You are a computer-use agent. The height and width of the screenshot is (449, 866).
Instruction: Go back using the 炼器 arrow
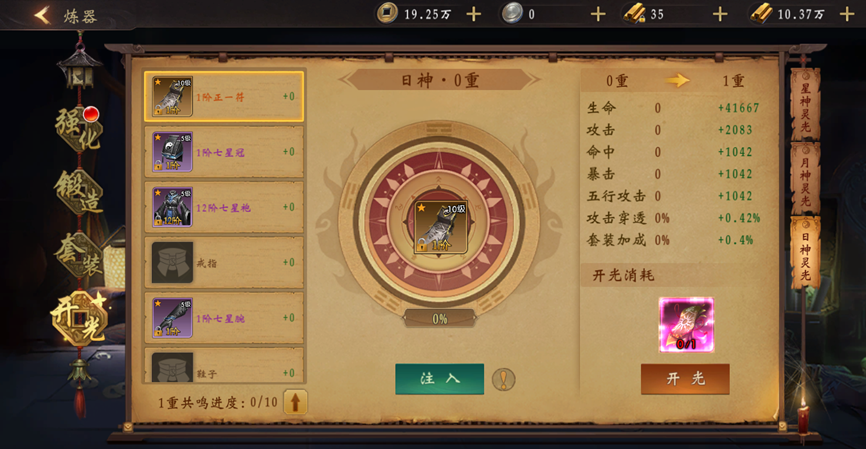click(43, 15)
